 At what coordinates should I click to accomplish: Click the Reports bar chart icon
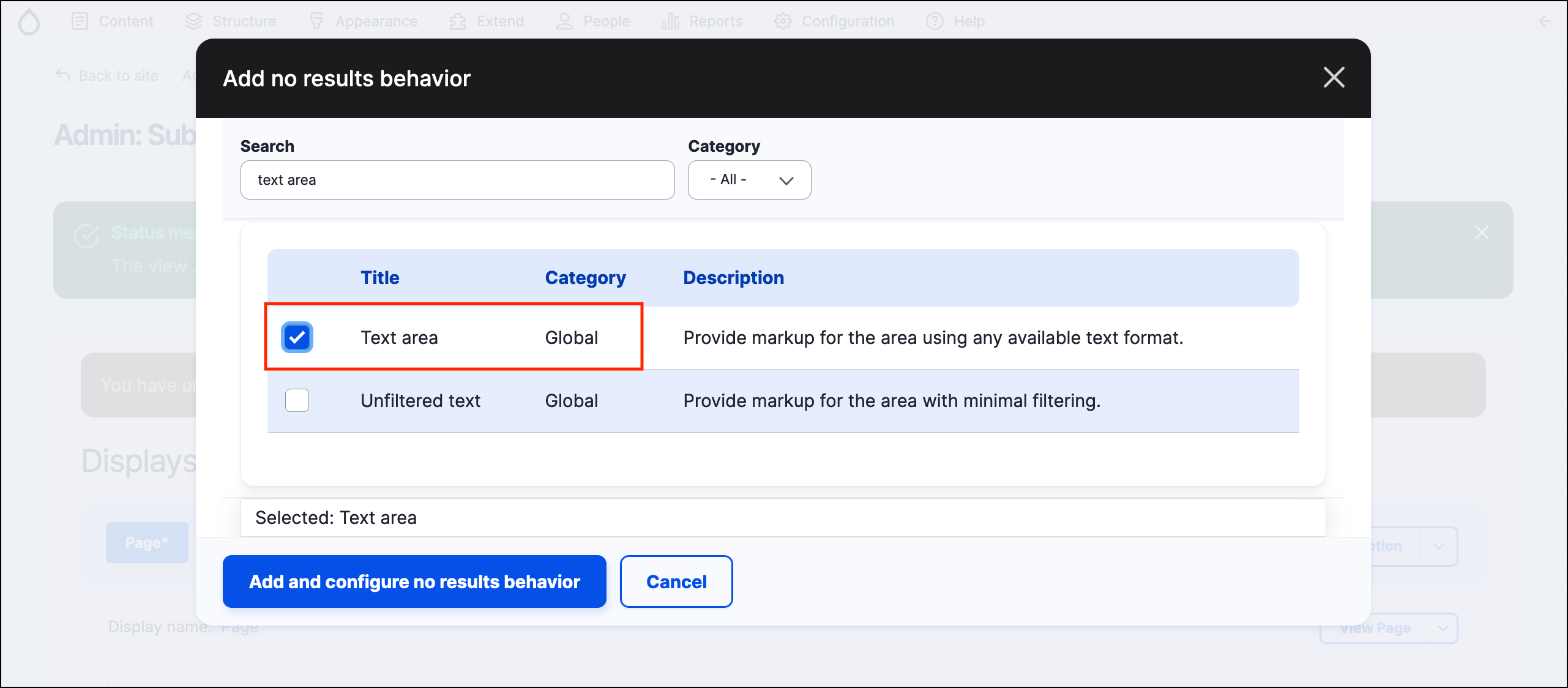[x=670, y=21]
